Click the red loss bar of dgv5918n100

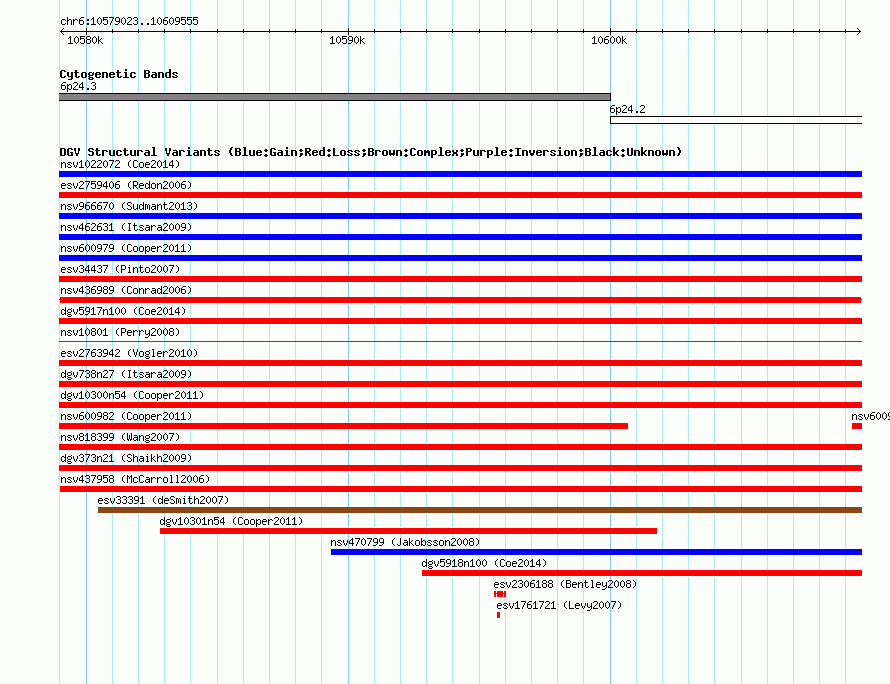(642, 573)
